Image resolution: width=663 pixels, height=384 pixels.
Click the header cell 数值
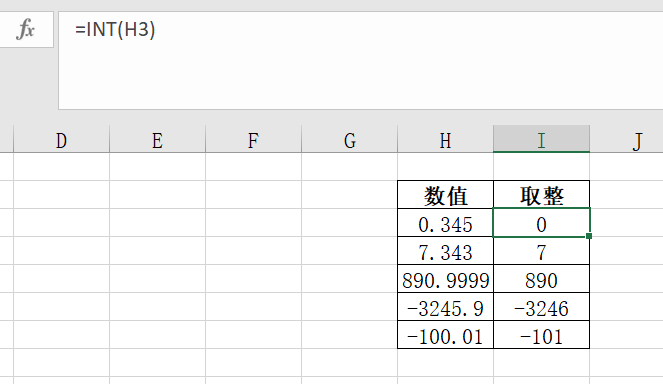click(x=445, y=195)
